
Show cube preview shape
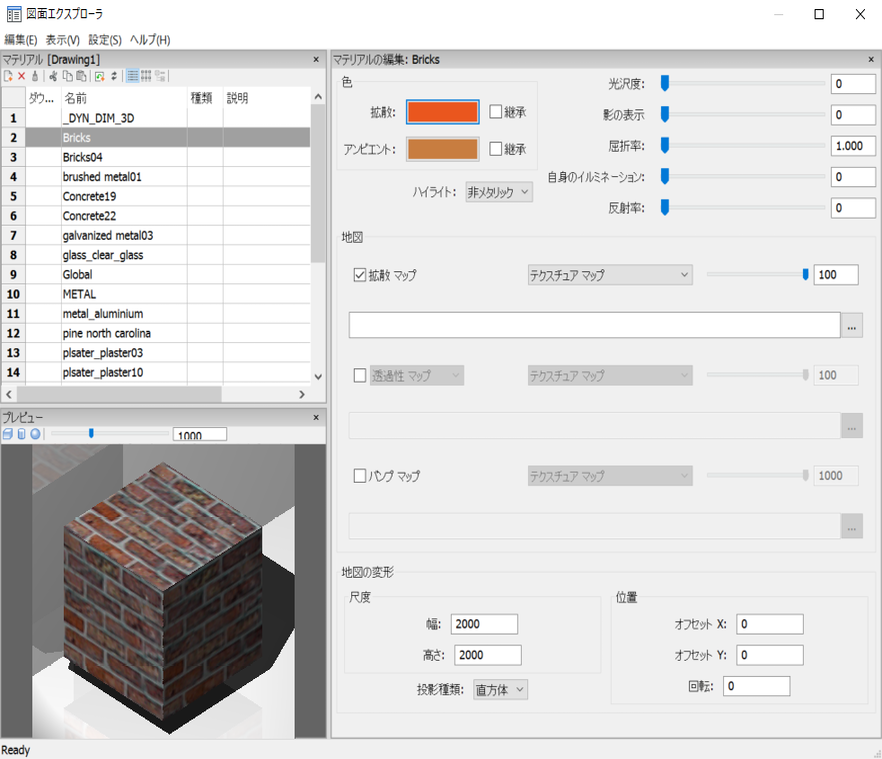[8, 434]
